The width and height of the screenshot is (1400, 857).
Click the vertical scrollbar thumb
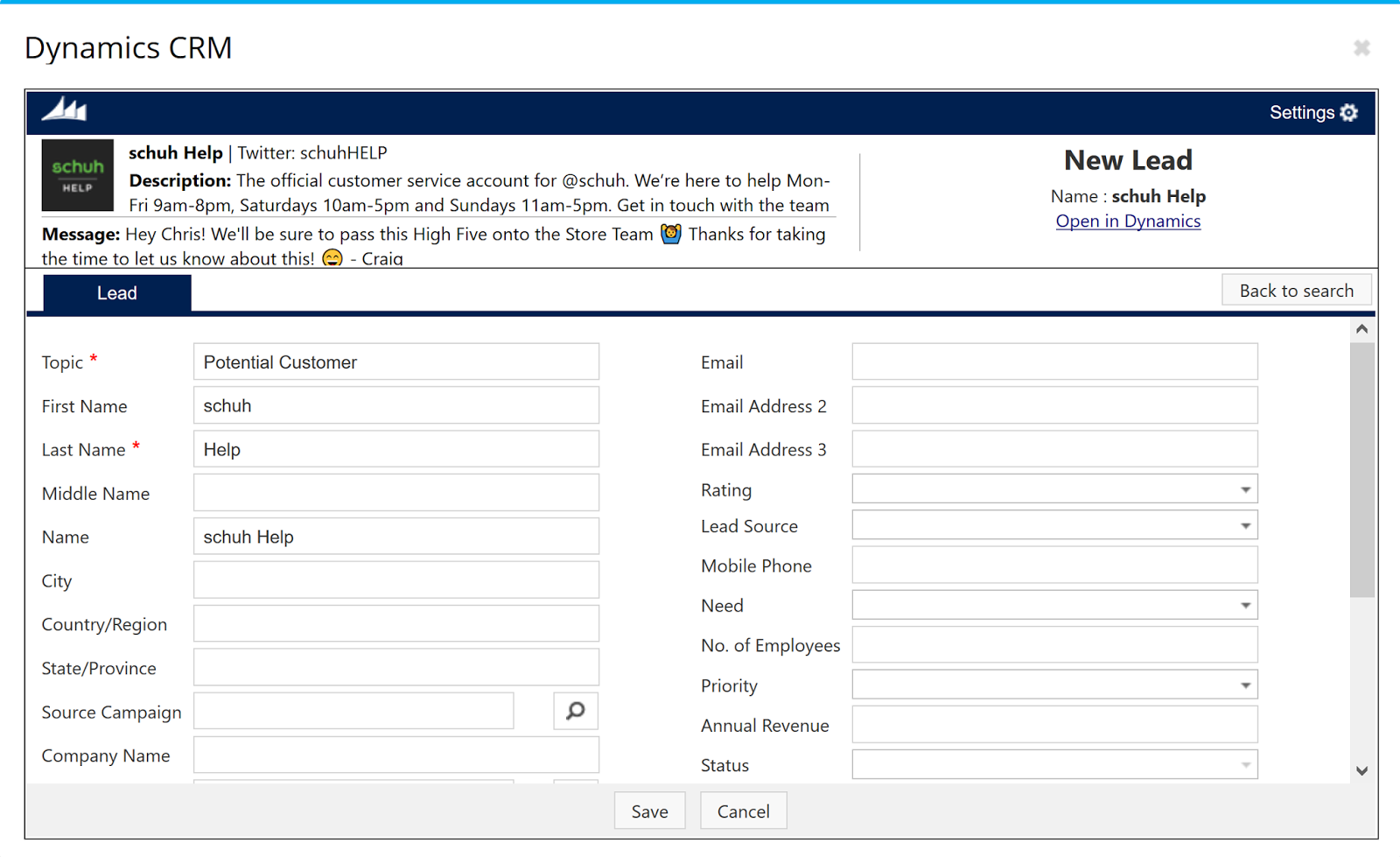[x=1361, y=470]
